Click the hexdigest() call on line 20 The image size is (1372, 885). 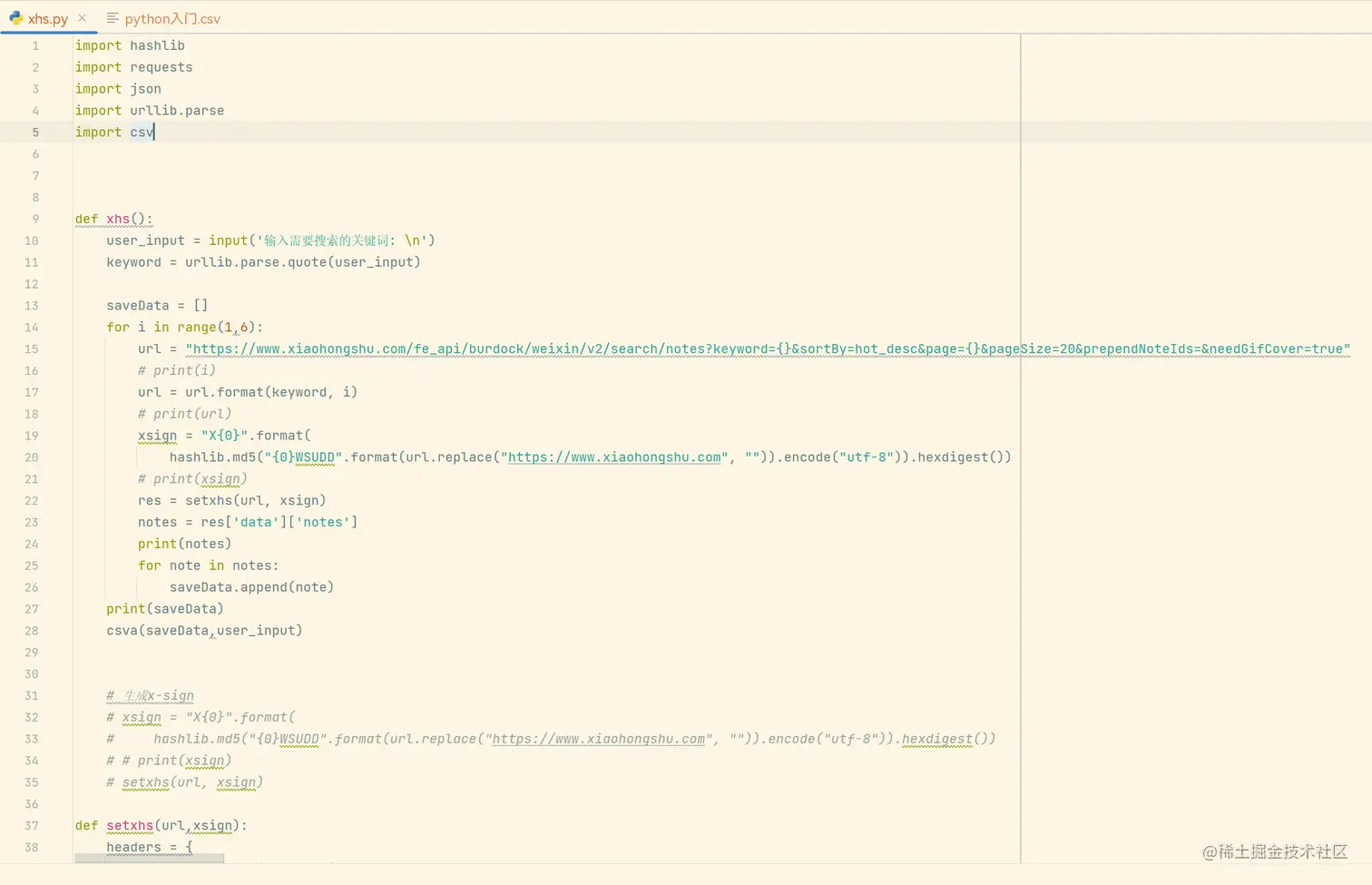tap(960, 457)
